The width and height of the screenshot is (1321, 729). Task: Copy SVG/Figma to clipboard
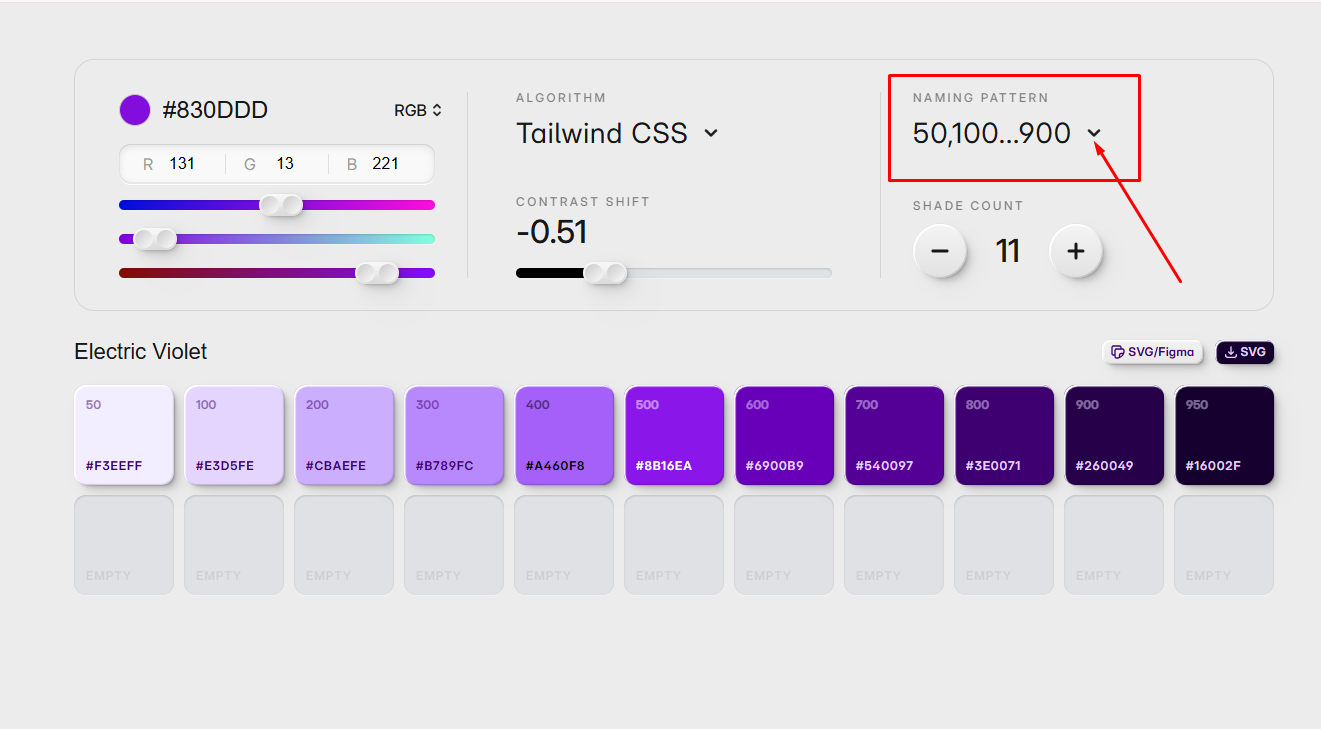(1152, 352)
